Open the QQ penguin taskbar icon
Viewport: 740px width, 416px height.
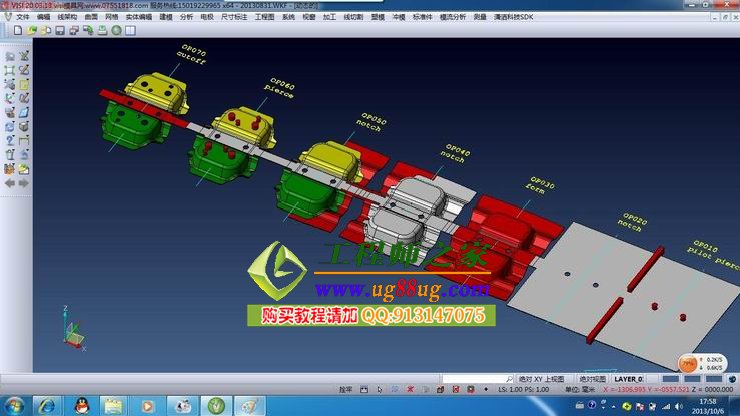[x=82, y=406]
